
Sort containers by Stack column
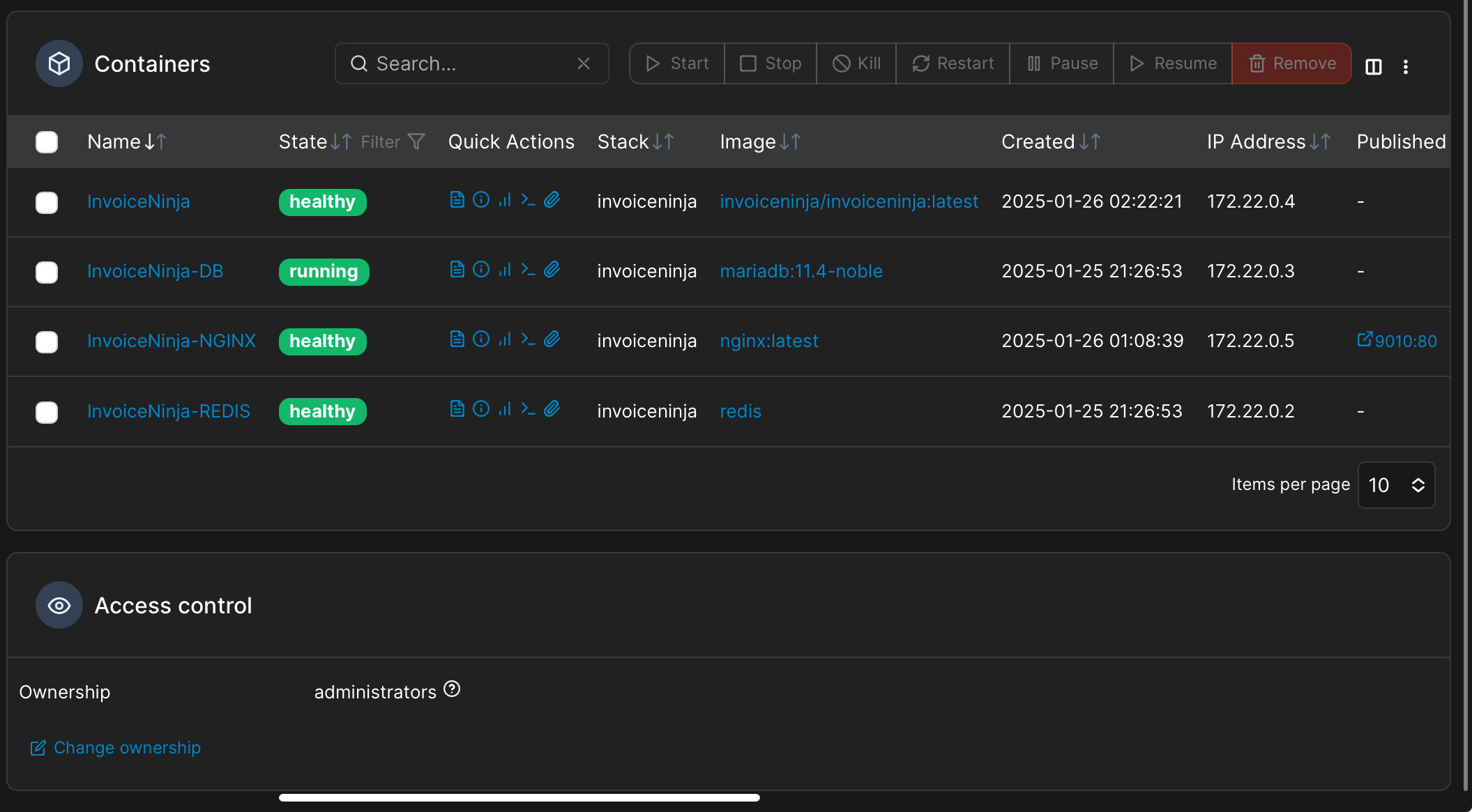coord(635,141)
